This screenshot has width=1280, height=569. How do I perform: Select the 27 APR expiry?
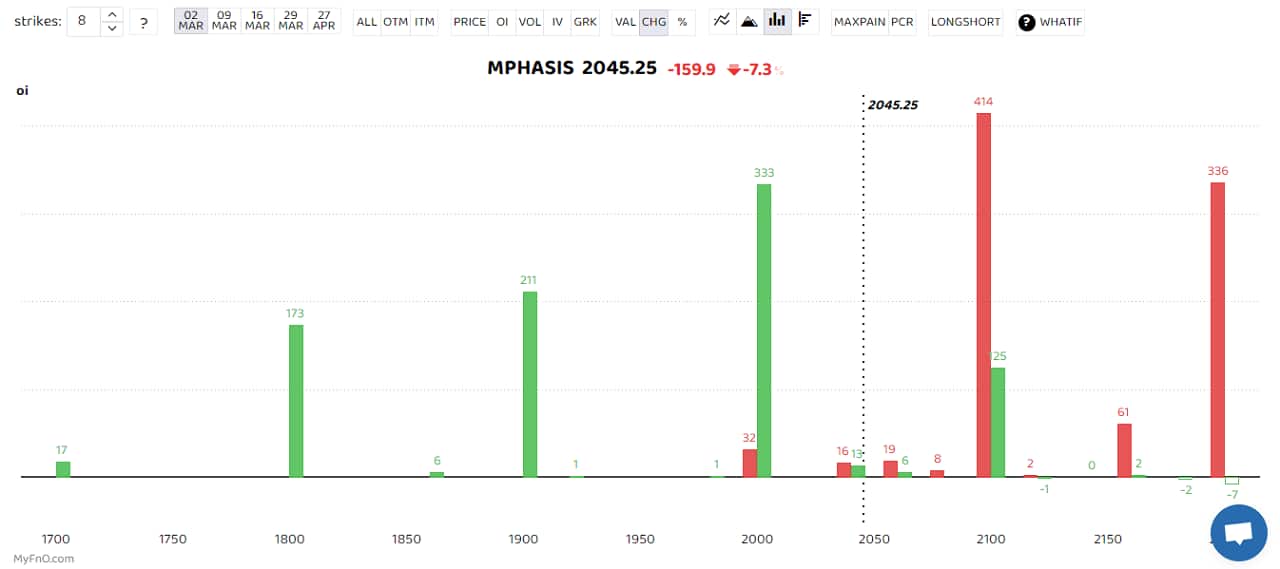pos(324,21)
